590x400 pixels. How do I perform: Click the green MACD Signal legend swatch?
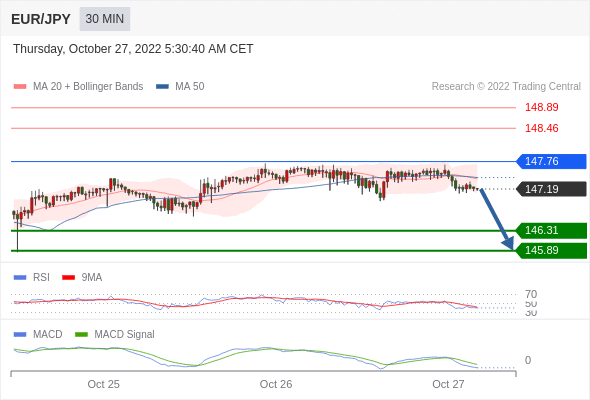81,335
